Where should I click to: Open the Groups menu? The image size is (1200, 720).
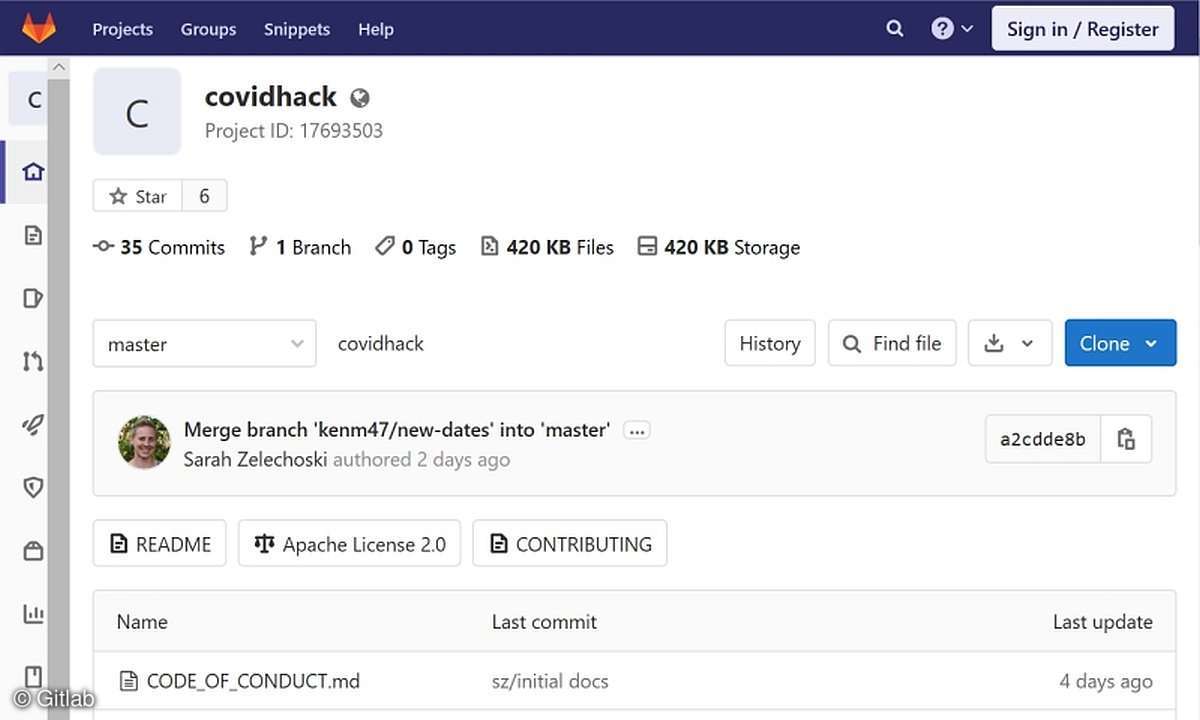208,29
